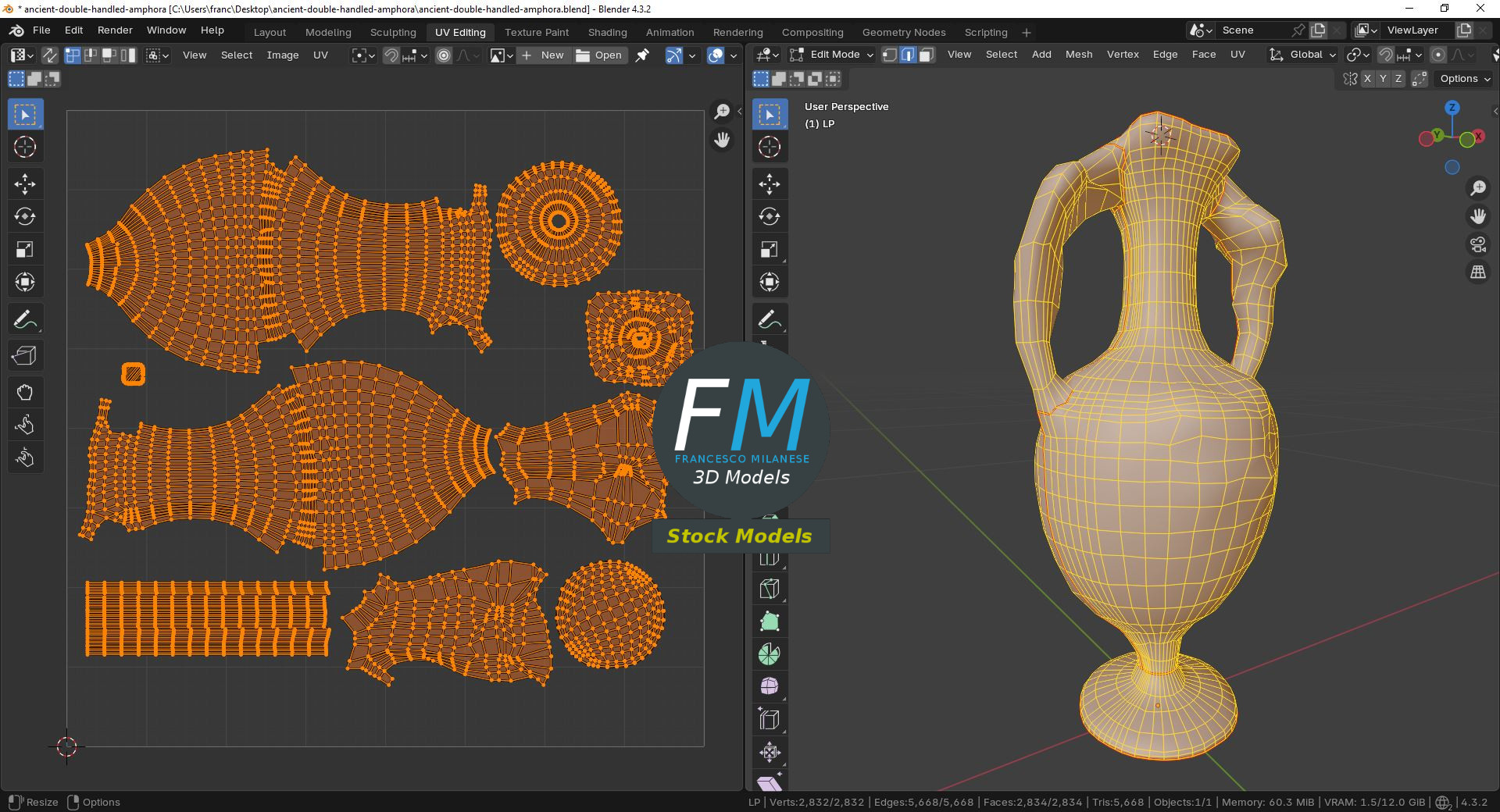Viewport: 1500px width, 812px height.
Task: Switch to the Texture Paint workspace tab
Action: (536, 32)
